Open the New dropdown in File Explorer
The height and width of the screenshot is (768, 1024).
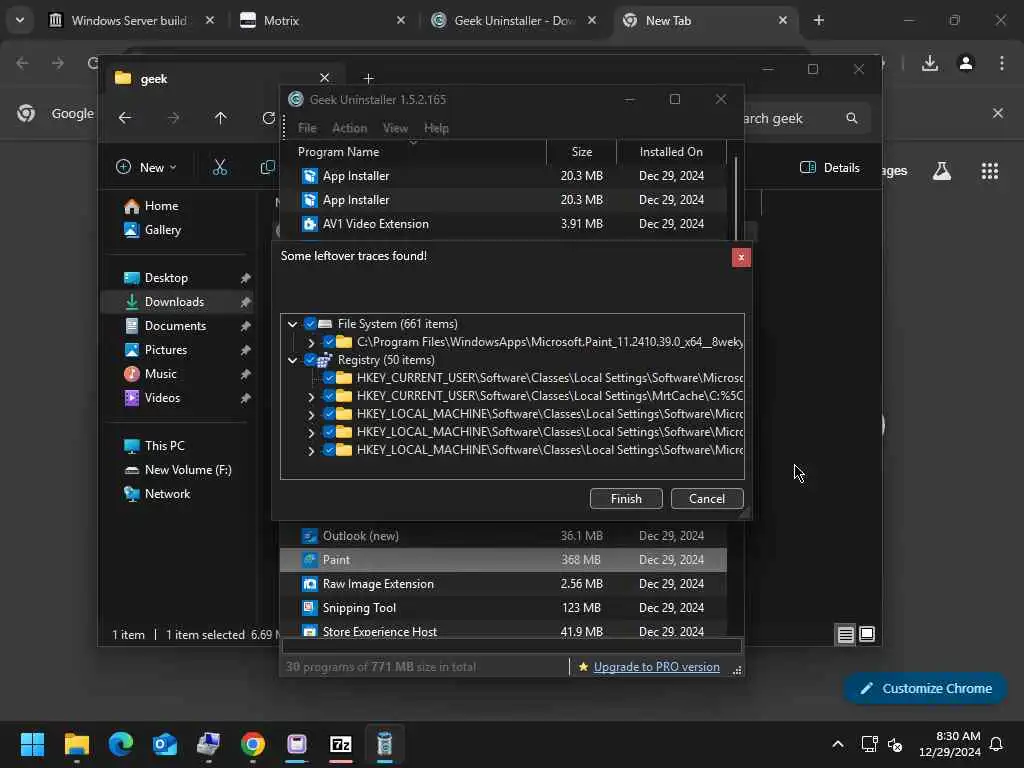pos(146,167)
